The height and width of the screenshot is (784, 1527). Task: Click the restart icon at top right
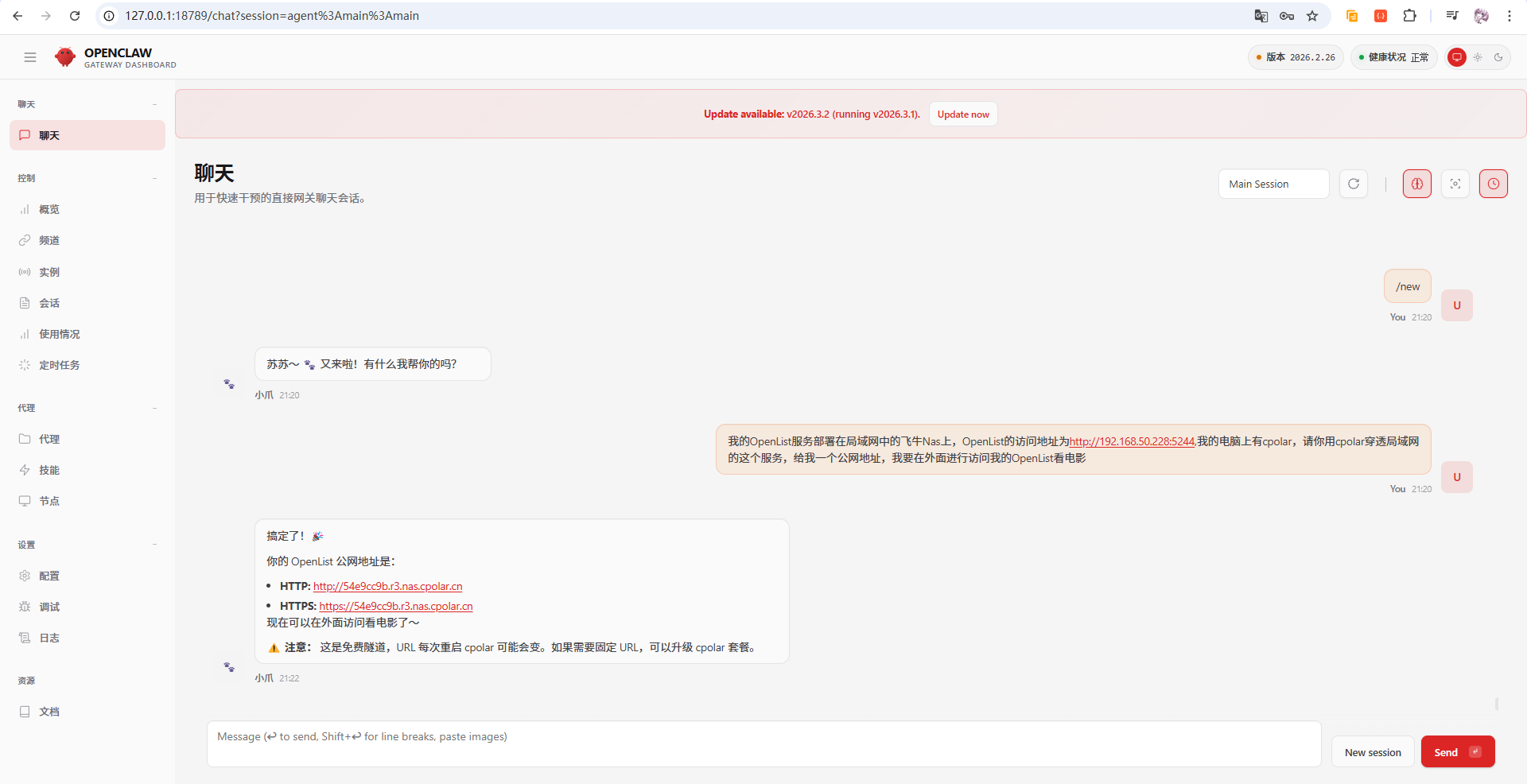click(1500, 57)
